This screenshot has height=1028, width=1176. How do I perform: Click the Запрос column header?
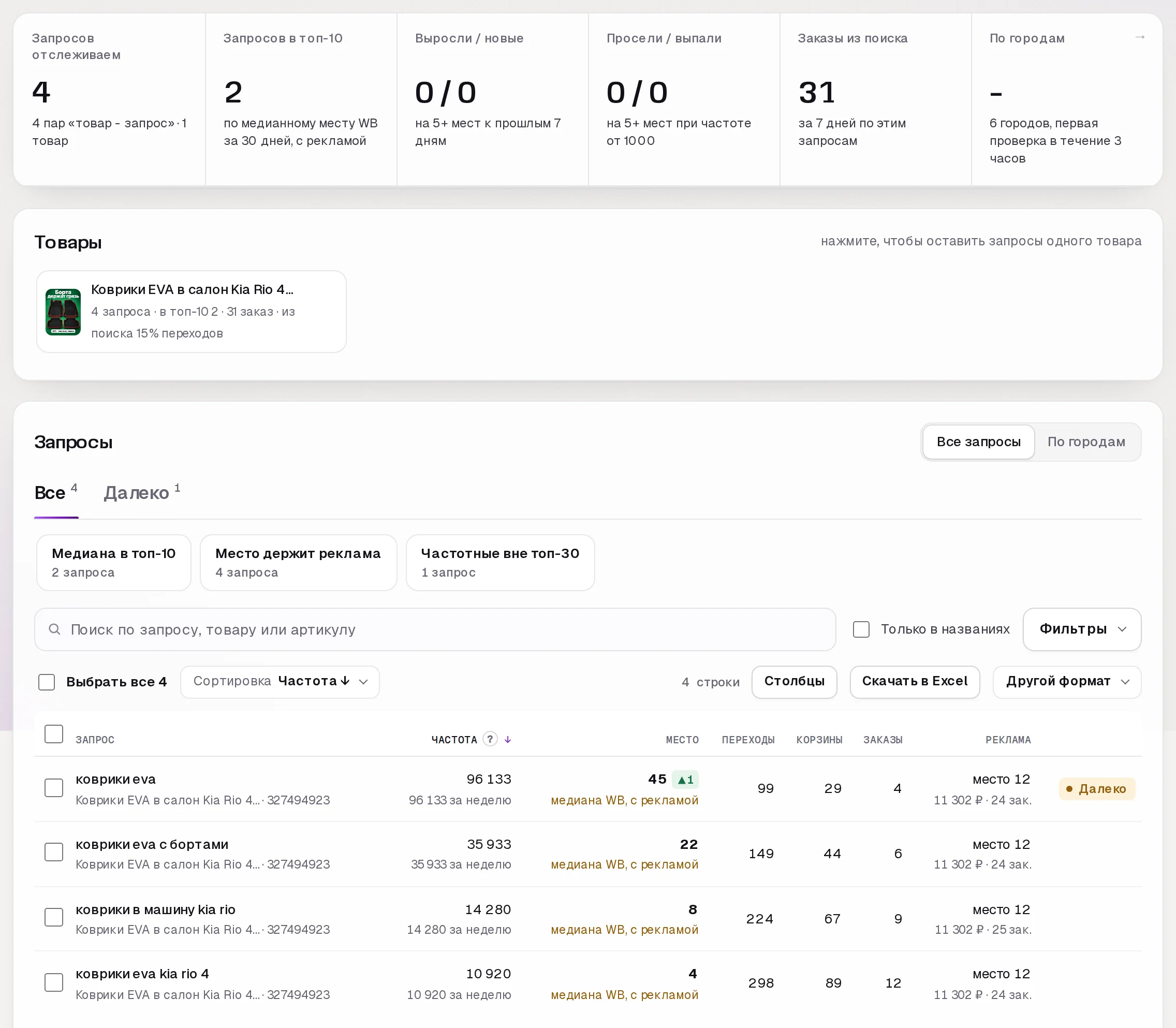(x=95, y=740)
